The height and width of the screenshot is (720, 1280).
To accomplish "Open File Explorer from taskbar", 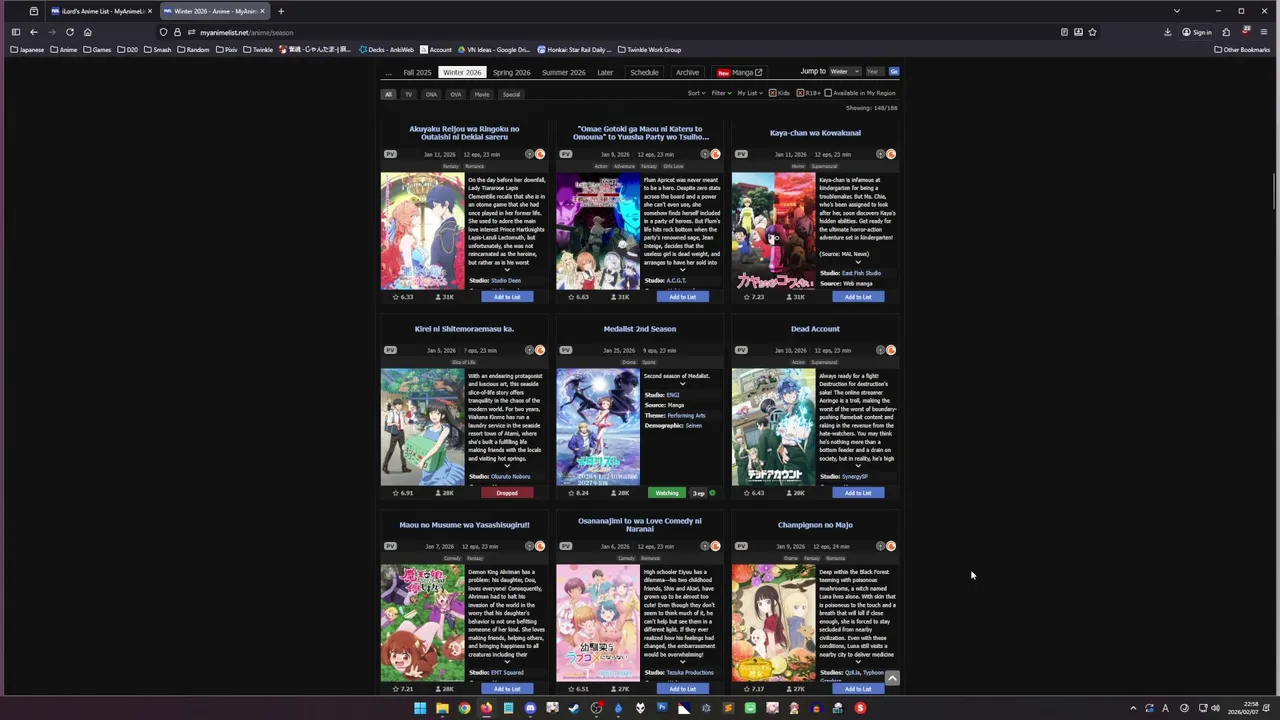I will tap(442, 708).
